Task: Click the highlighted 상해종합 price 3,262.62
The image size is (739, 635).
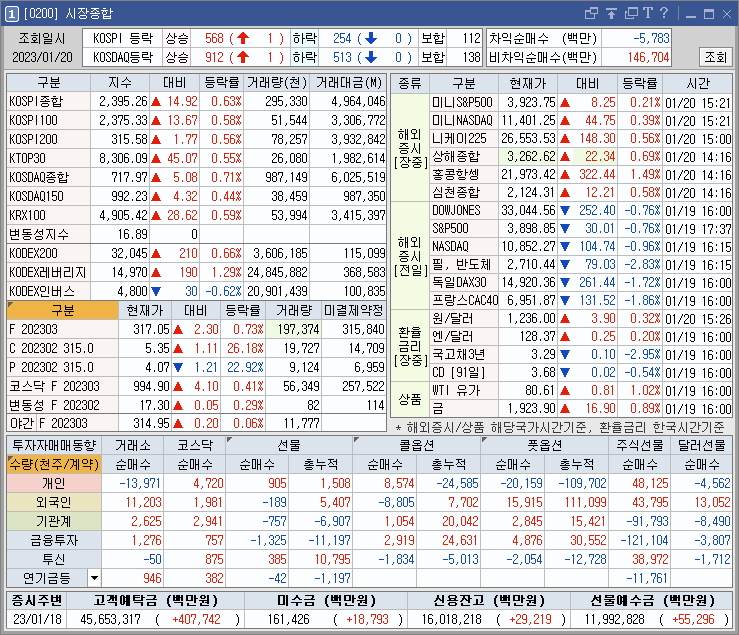Action: [x=528, y=156]
